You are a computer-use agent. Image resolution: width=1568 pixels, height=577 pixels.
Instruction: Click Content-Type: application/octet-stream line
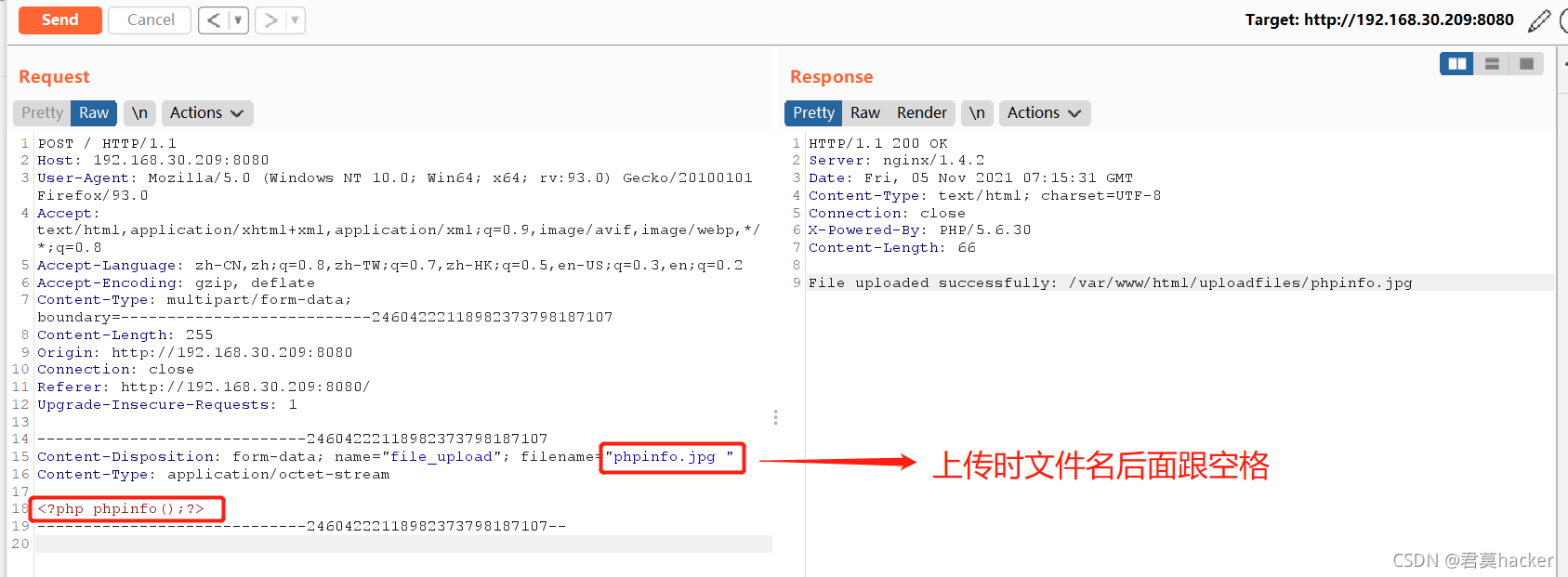click(214, 474)
